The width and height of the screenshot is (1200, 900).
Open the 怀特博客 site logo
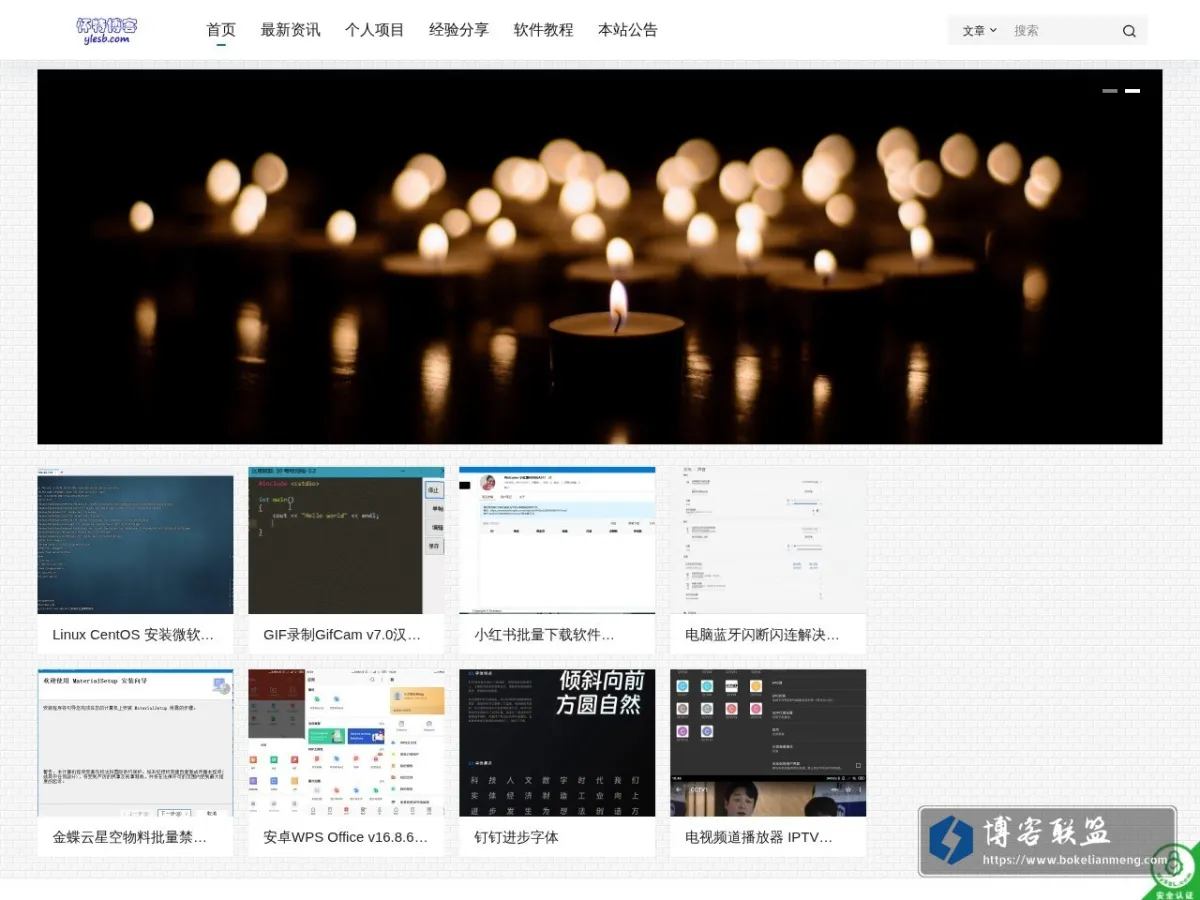point(107,30)
